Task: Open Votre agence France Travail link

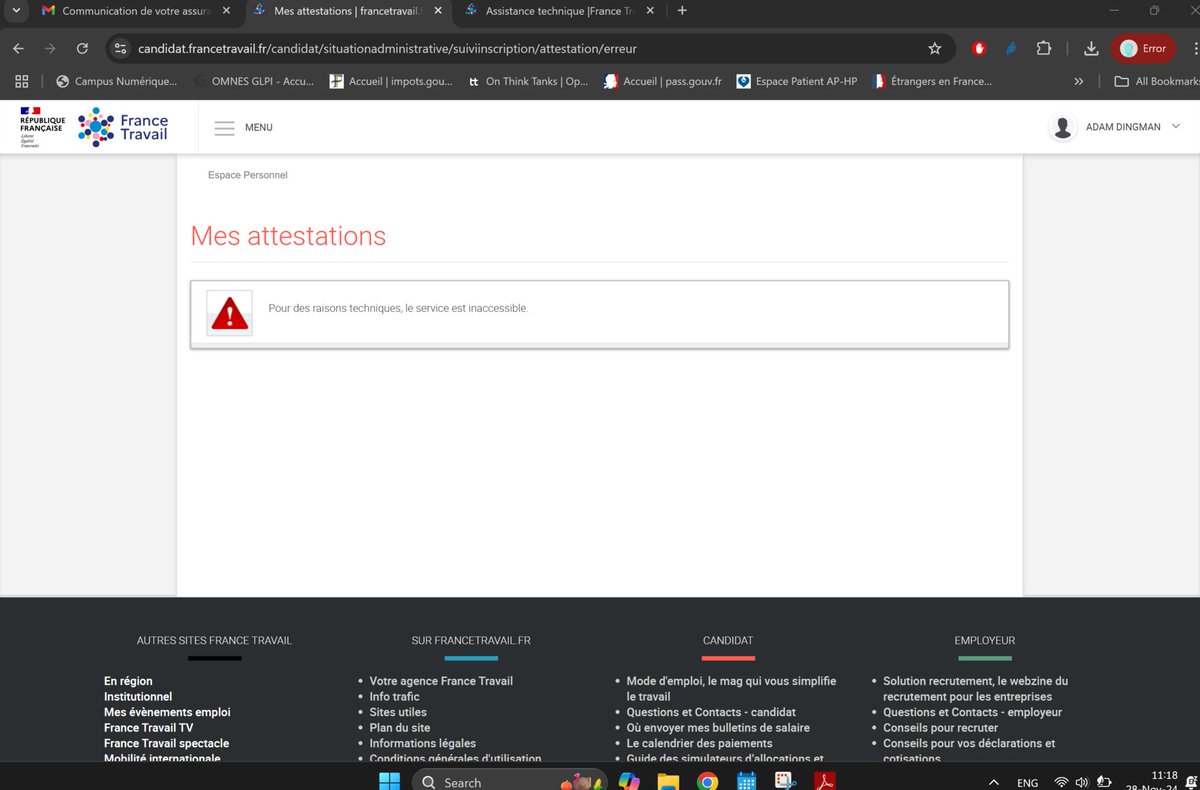Action: pos(441,681)
